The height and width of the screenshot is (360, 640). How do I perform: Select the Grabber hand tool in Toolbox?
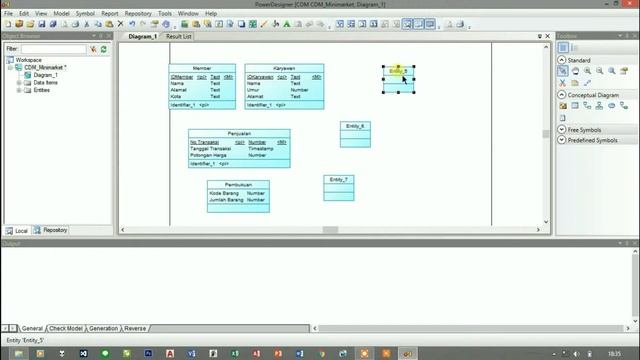point(575,71)
